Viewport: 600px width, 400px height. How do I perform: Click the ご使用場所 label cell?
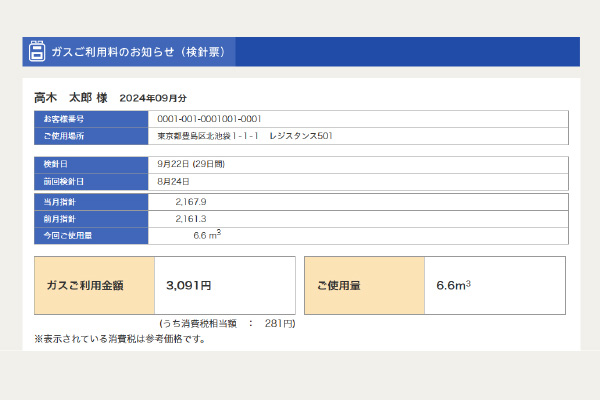91,136
